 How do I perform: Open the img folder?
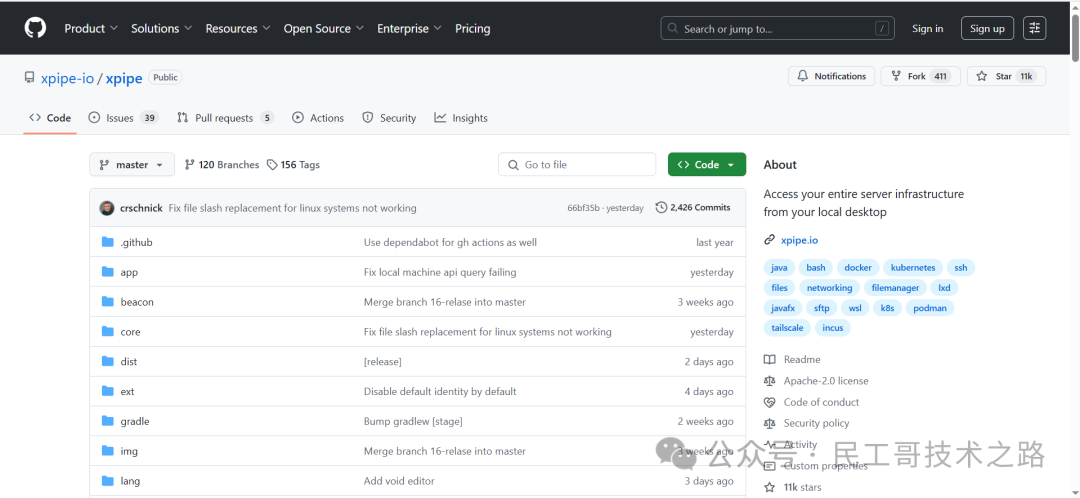tap(129, 451)
